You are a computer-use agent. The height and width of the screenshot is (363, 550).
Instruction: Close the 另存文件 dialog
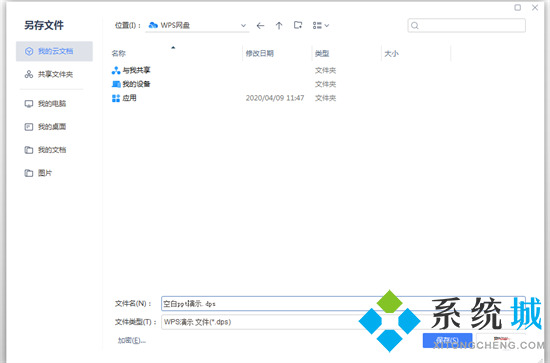535,7
